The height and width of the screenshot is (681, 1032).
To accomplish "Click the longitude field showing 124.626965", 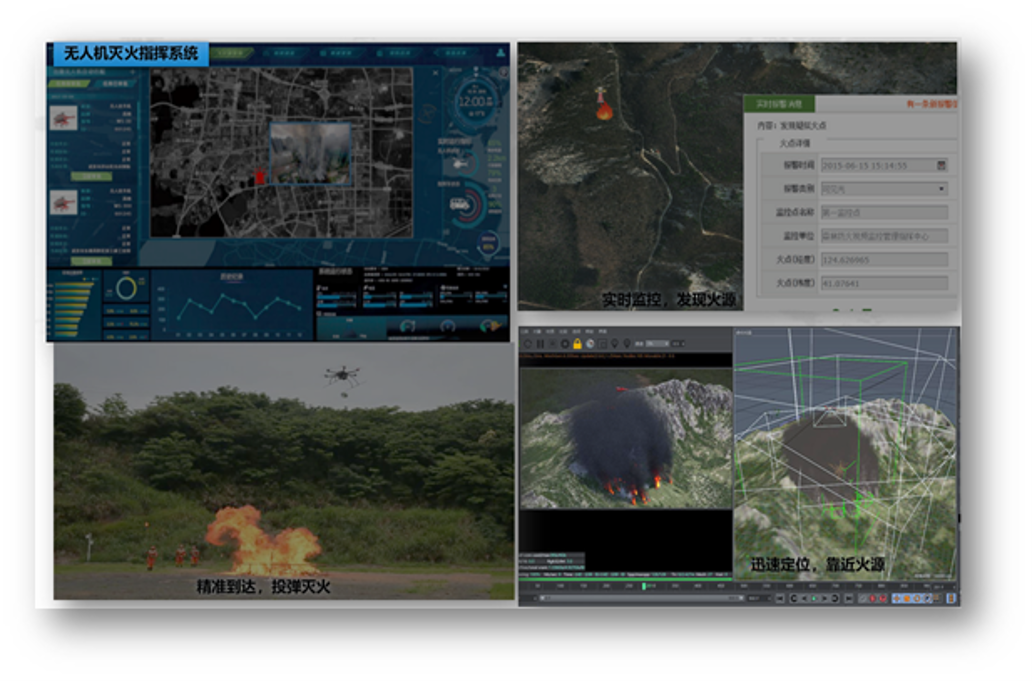I will [x=885, y=260].
